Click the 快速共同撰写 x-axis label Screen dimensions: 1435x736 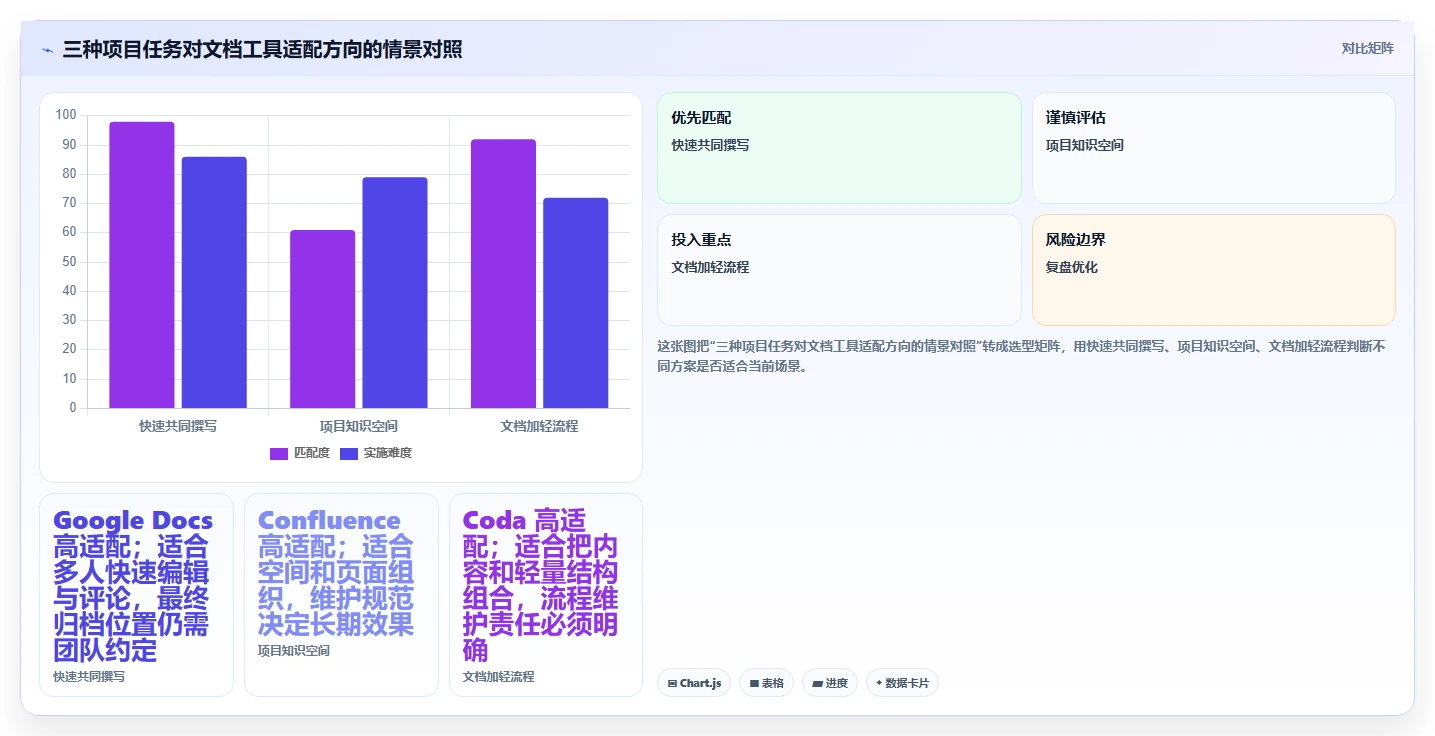pos(178,426)
